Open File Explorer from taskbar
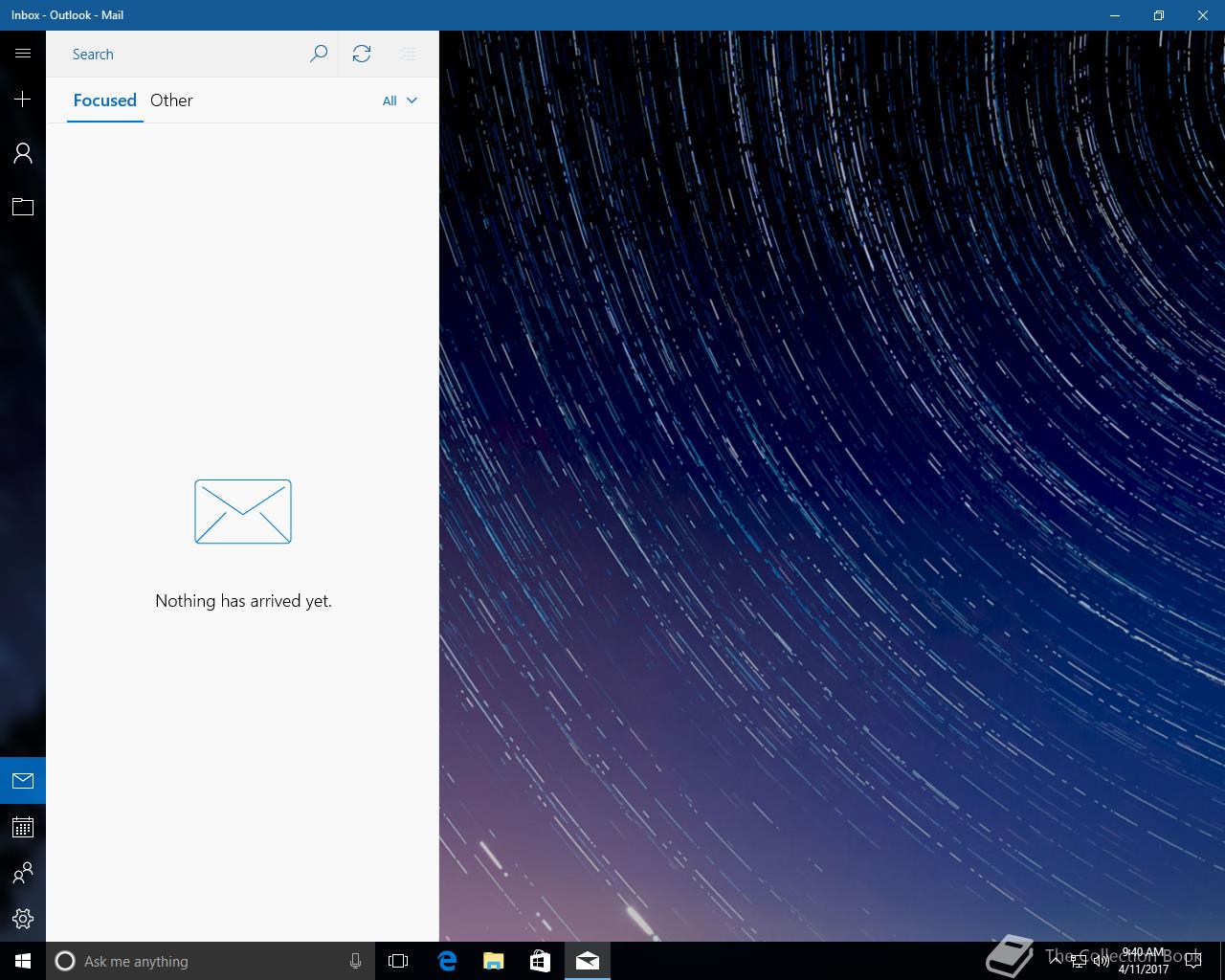The width and height of the screenshot is (1225, 980). coord(494,961)
